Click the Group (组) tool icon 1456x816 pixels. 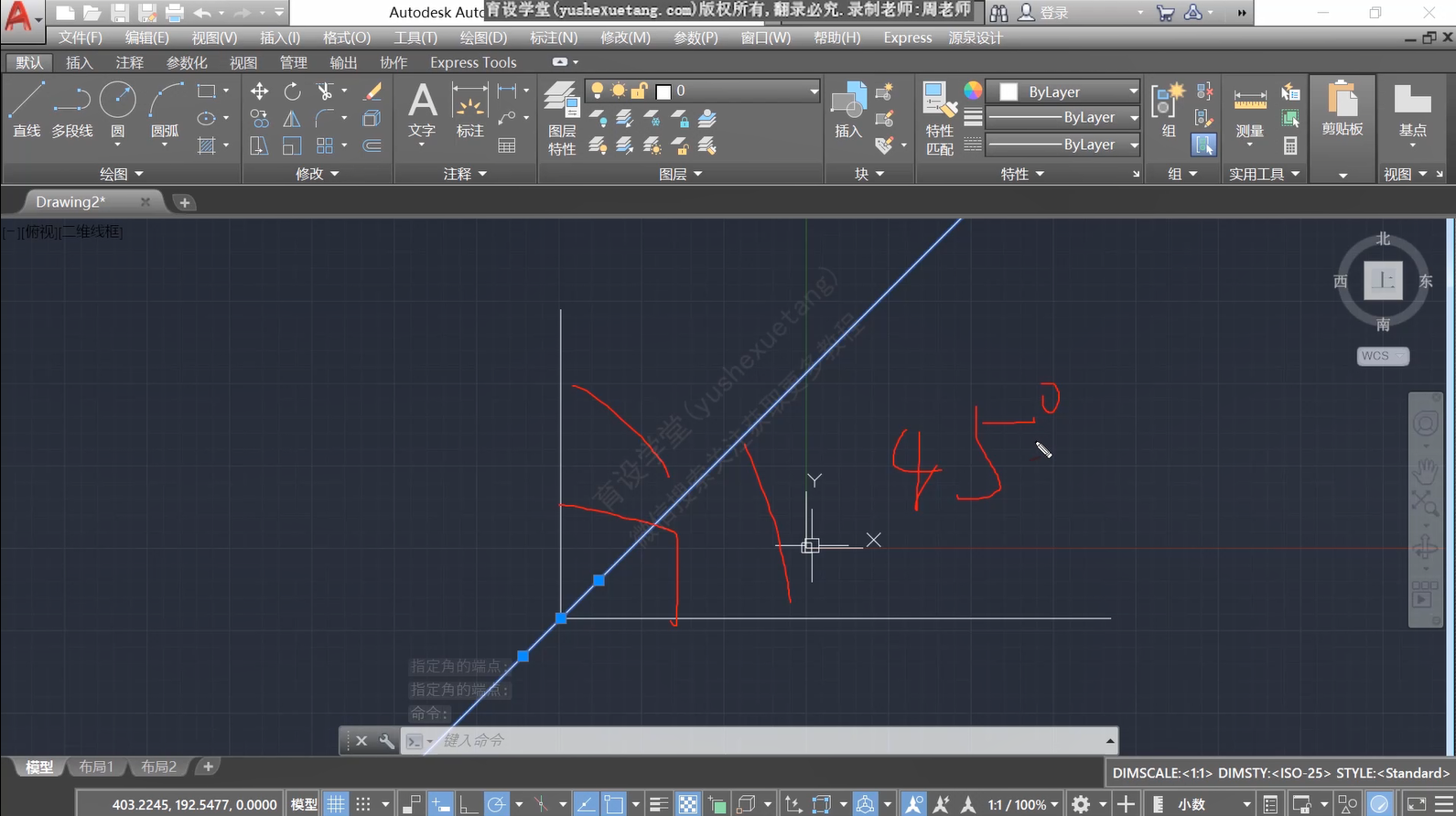coord(1168,110)
